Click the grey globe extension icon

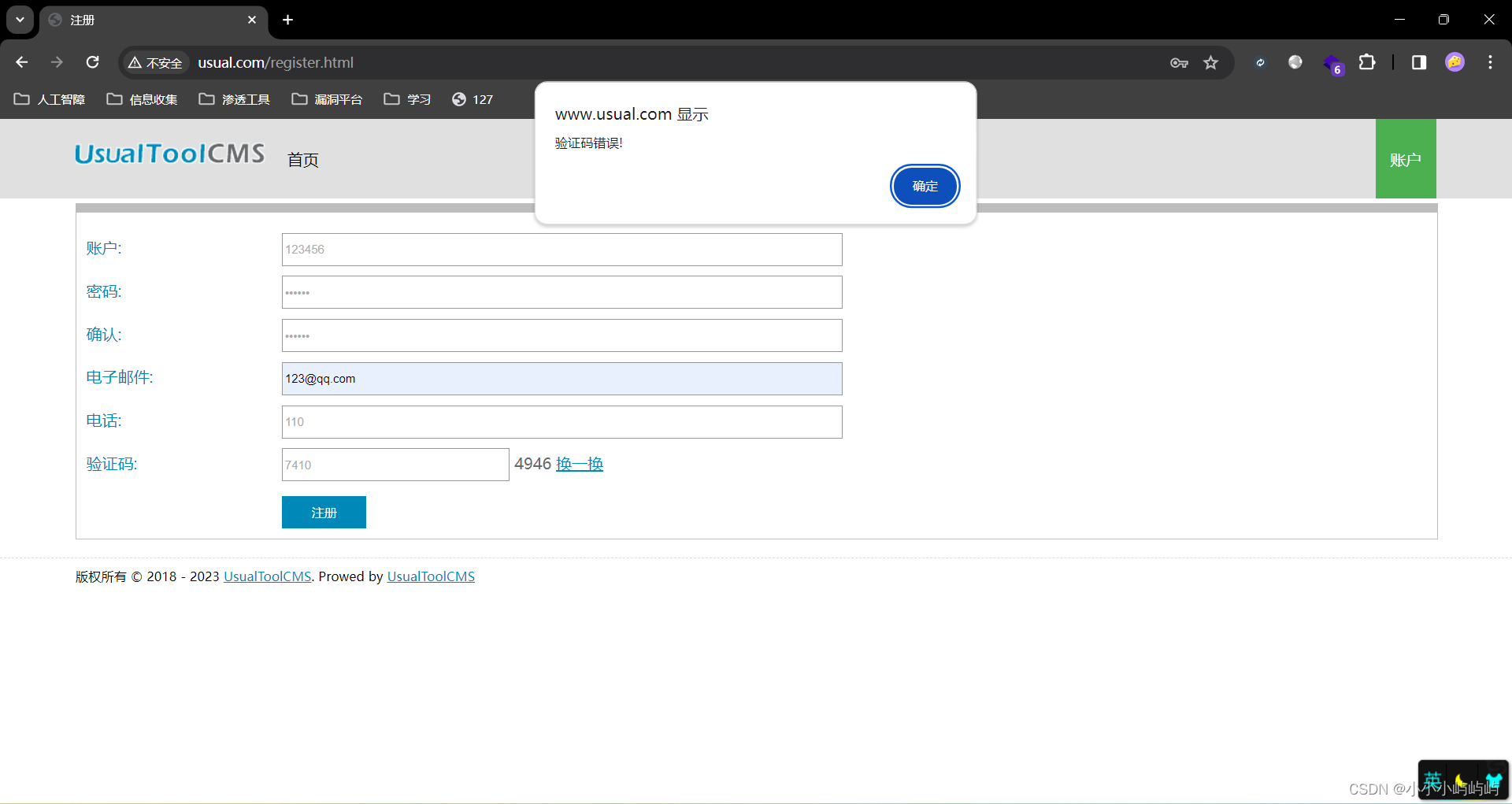1295,62
